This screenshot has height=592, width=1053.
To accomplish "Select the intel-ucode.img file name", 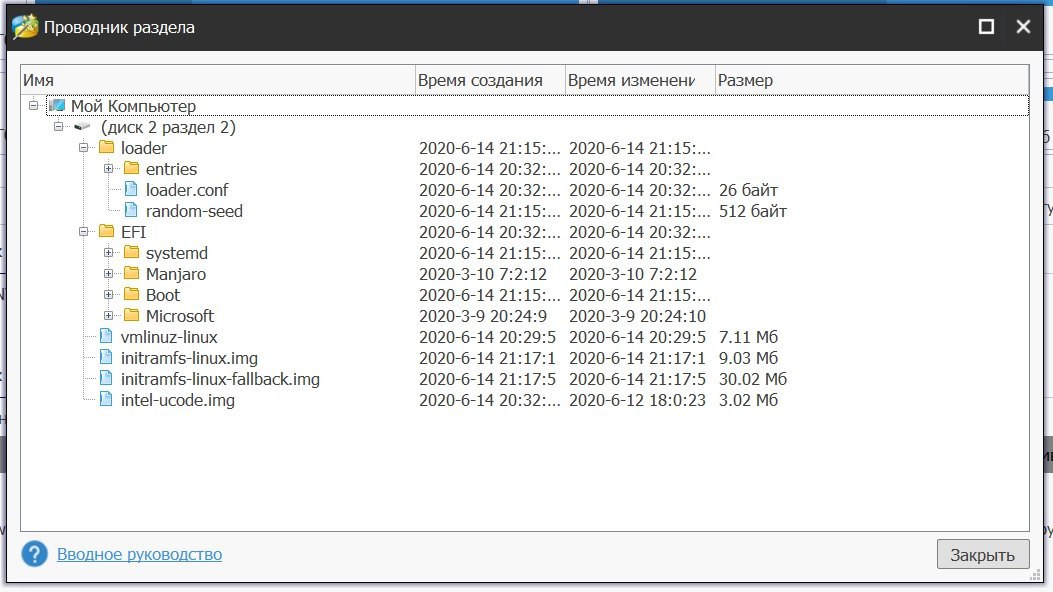I will coord(178,400).
